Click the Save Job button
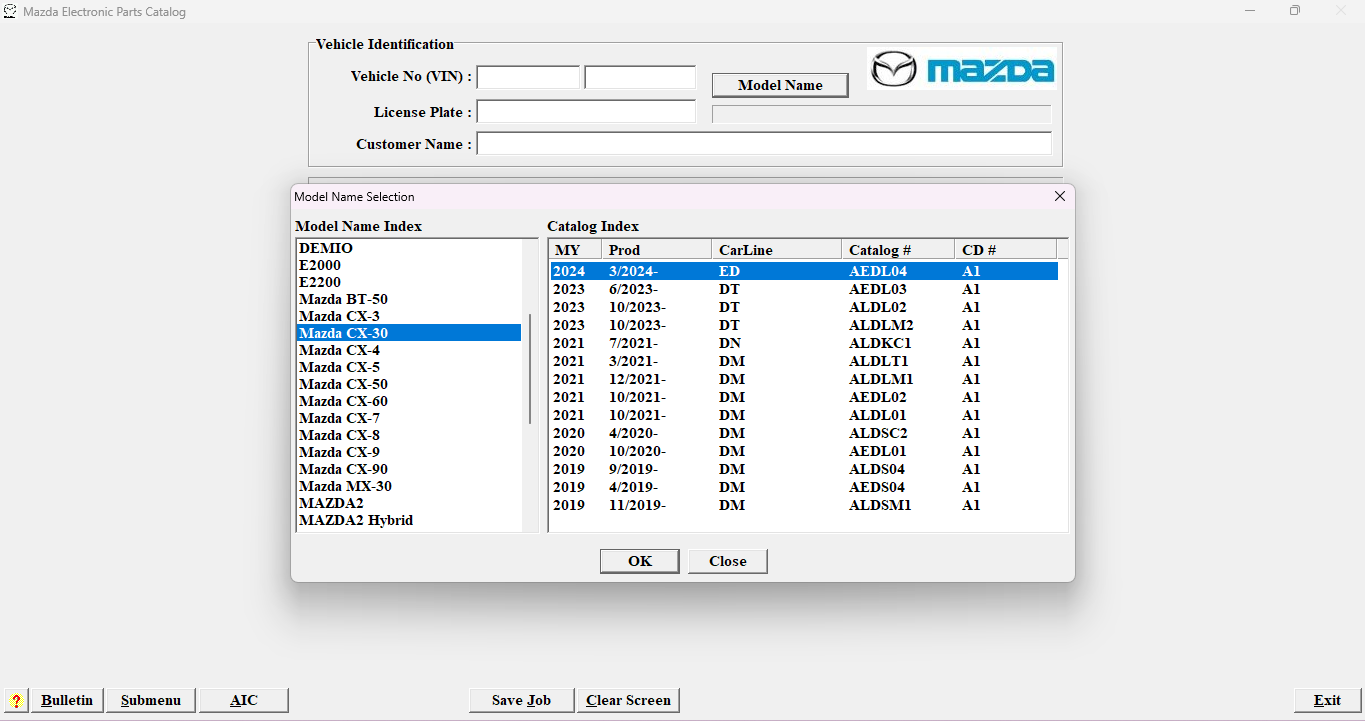1365x721 pixels. [522, 700]
